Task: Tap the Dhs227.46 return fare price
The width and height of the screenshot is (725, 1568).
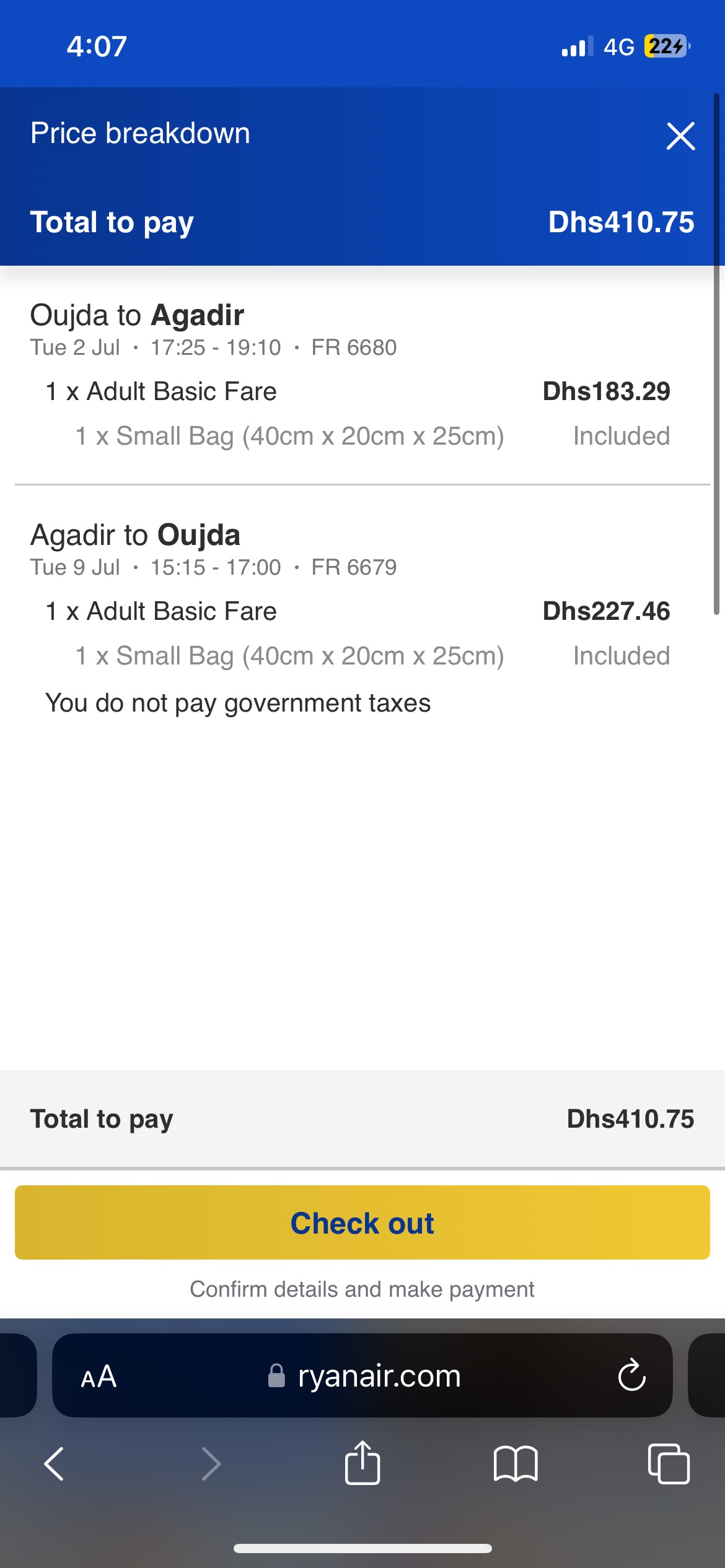Action: [606, 611]
